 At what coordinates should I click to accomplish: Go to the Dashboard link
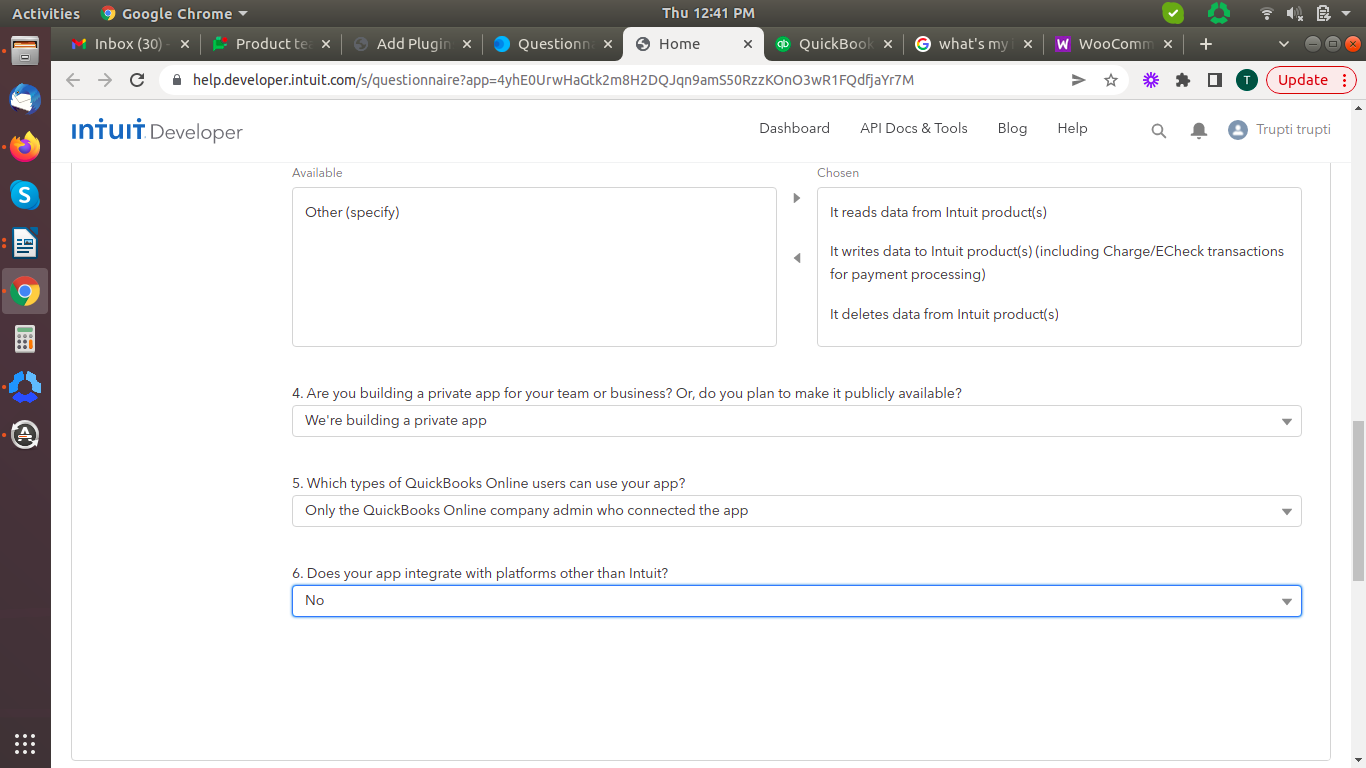(x=794, y=128)
